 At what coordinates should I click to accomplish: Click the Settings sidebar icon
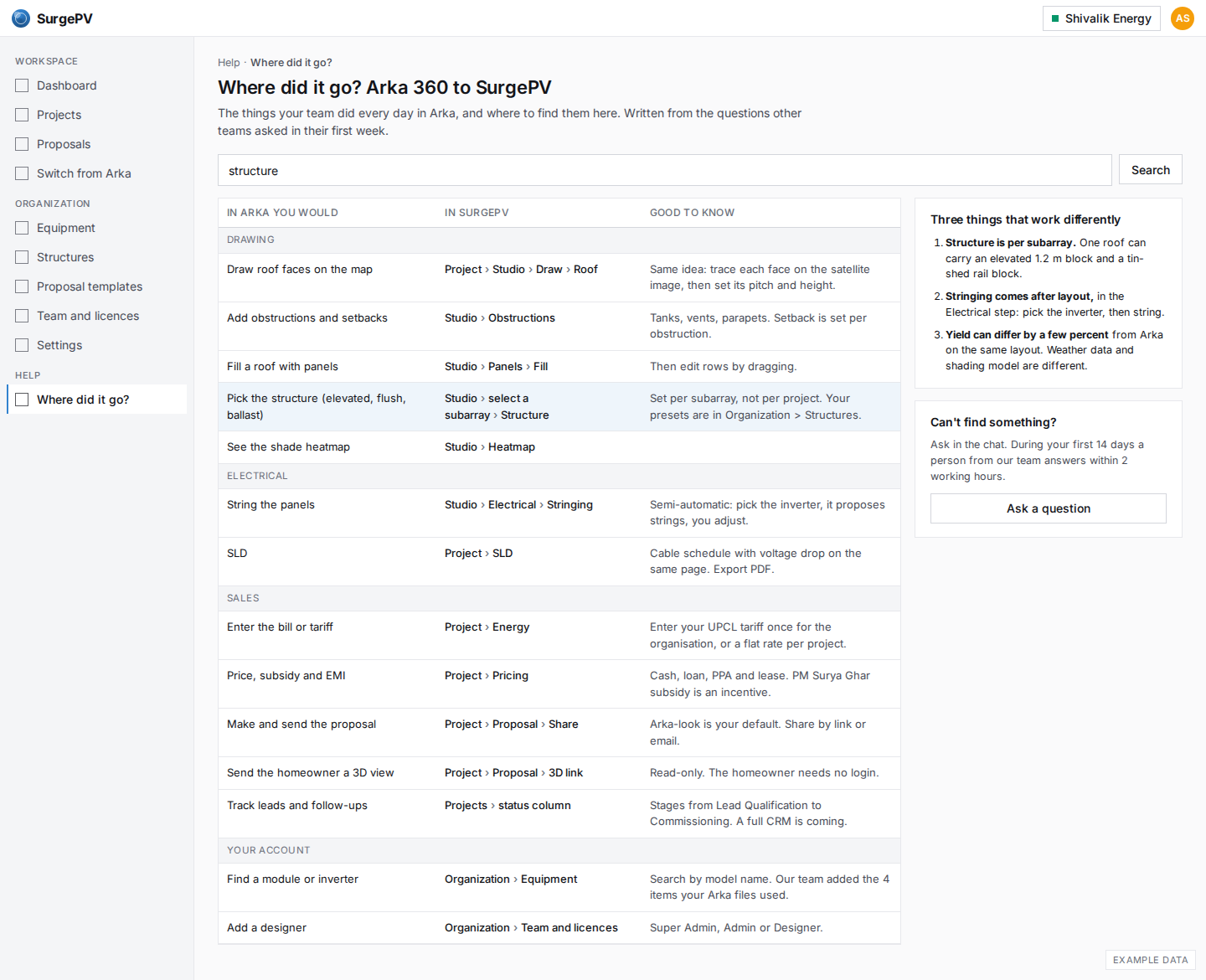pyautogui.click(x=22, y=345)
